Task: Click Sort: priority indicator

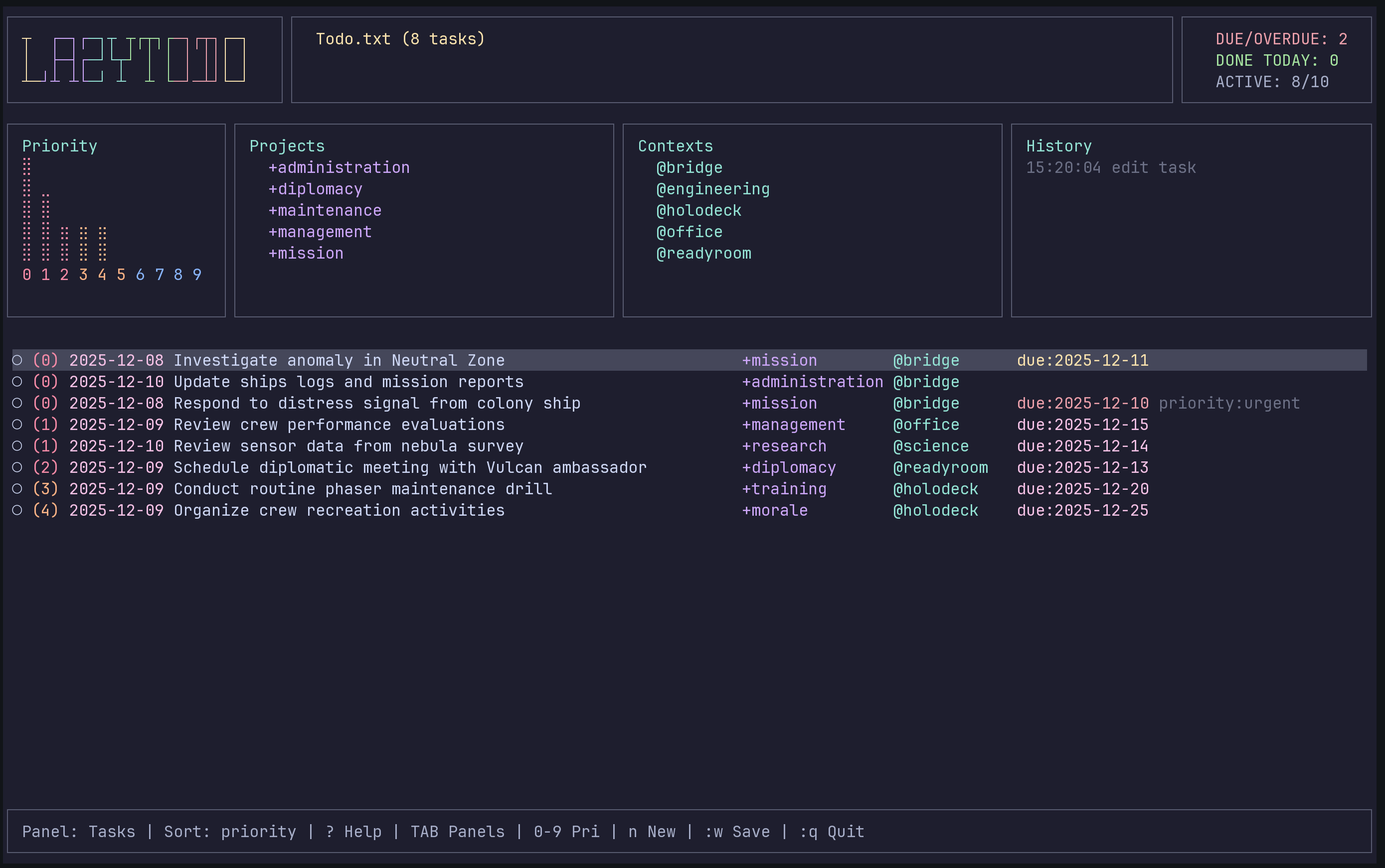Action: tap(230, 832)
